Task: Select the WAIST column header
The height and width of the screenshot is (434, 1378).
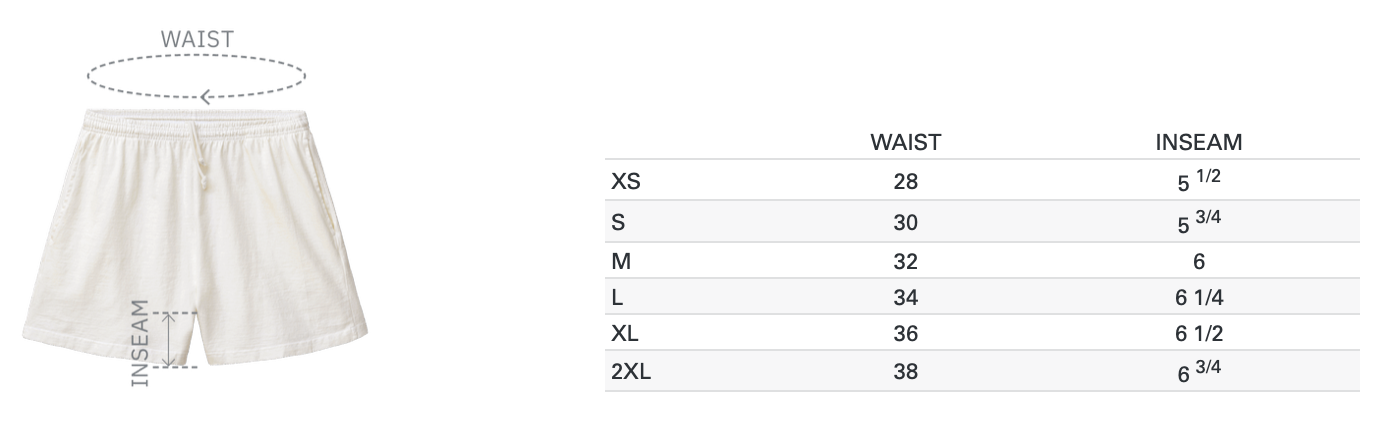Action: click(905, 142)
